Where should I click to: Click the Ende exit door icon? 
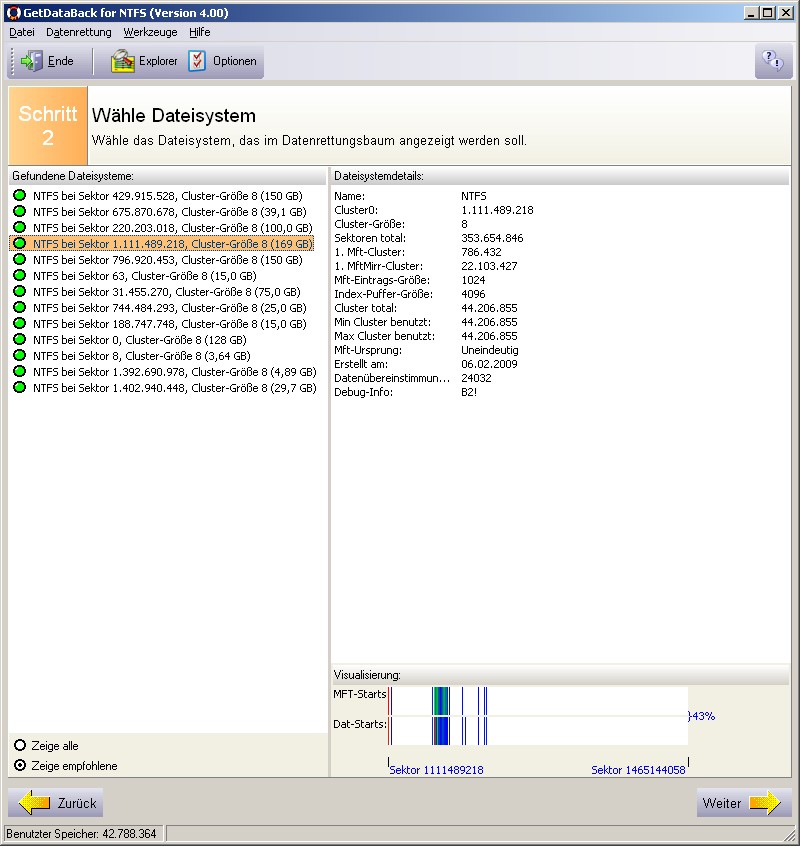(31, 61)
